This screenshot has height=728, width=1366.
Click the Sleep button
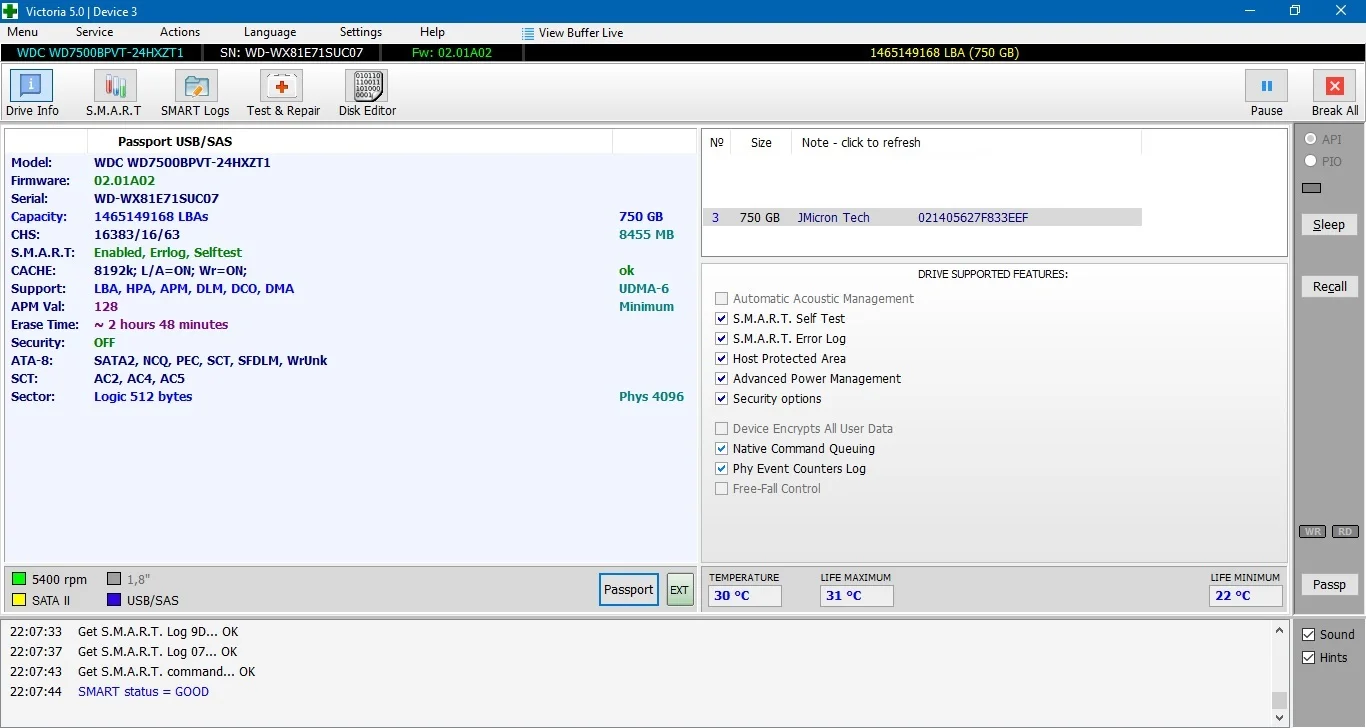pos(1329,225)
